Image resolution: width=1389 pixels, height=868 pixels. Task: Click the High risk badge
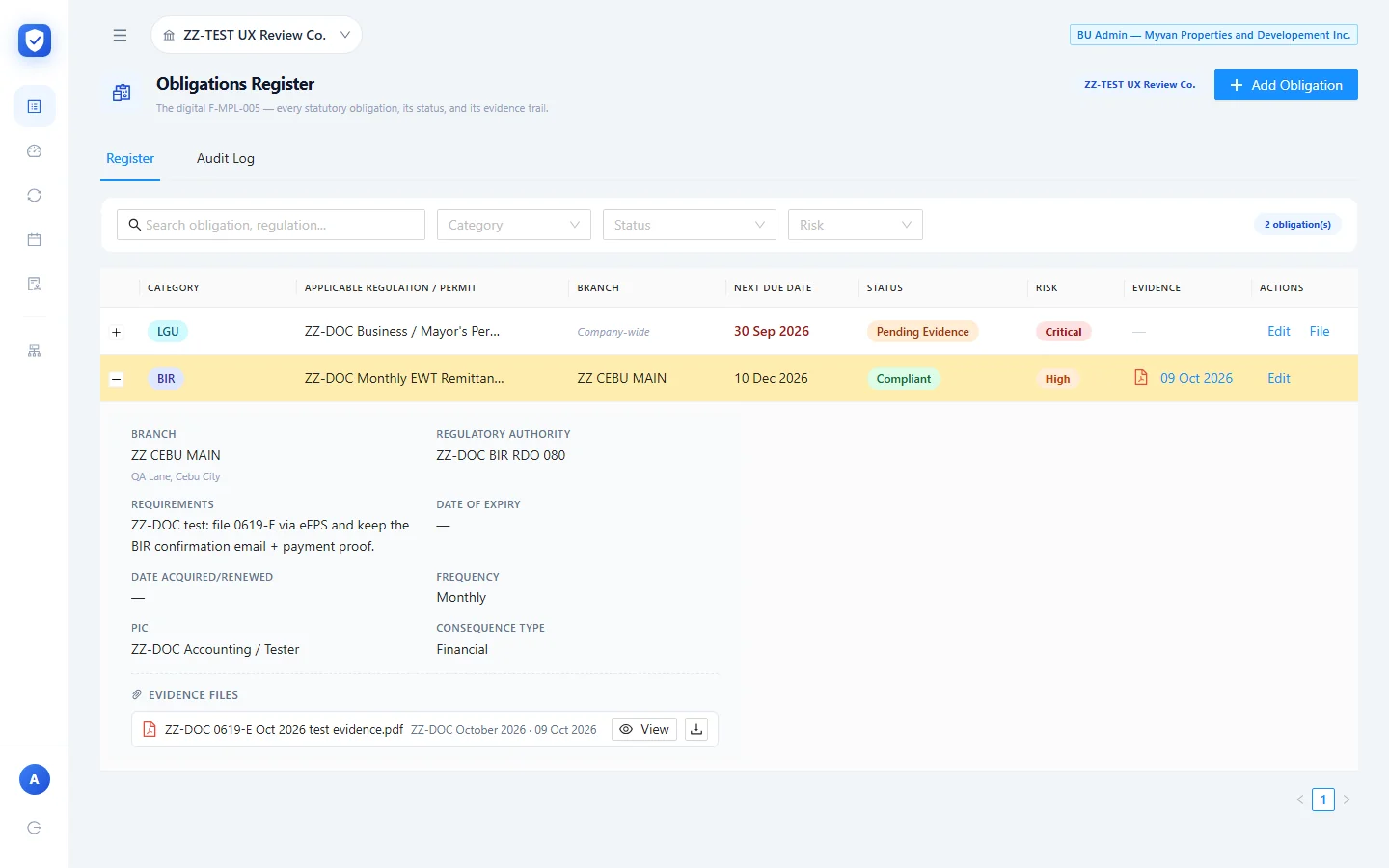(1057, 379)
